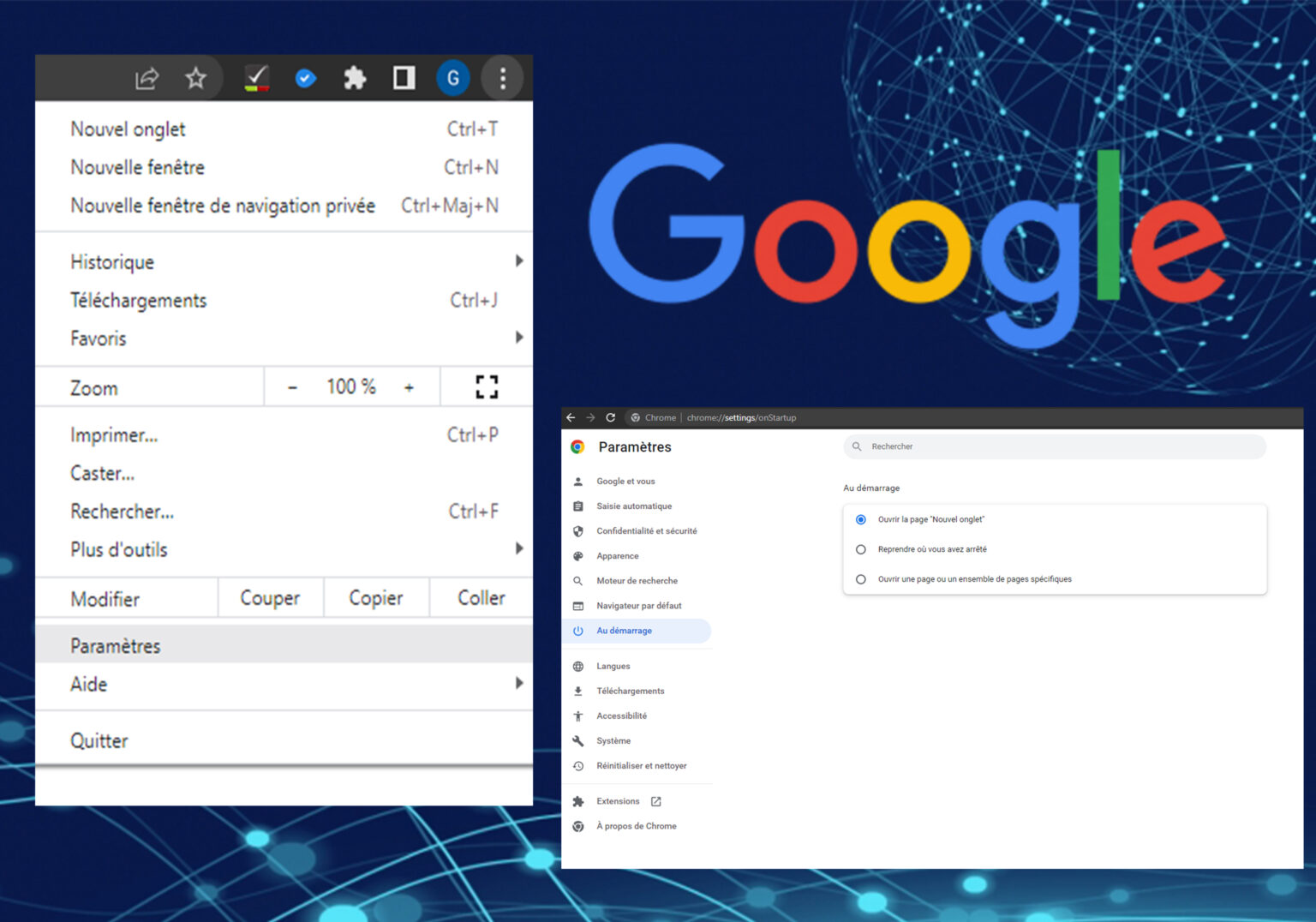Image resolution: width=1316 pixels, height=922 pixels.
Task: Click the three-dot Chrome menu button
Action: [x=503, y=79]
